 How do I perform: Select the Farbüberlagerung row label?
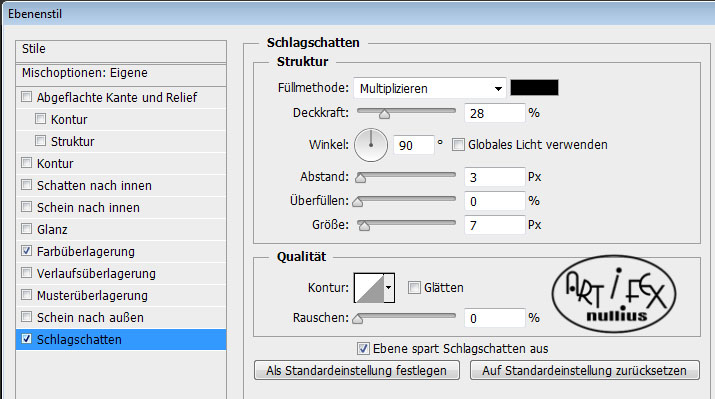[86, 251]
